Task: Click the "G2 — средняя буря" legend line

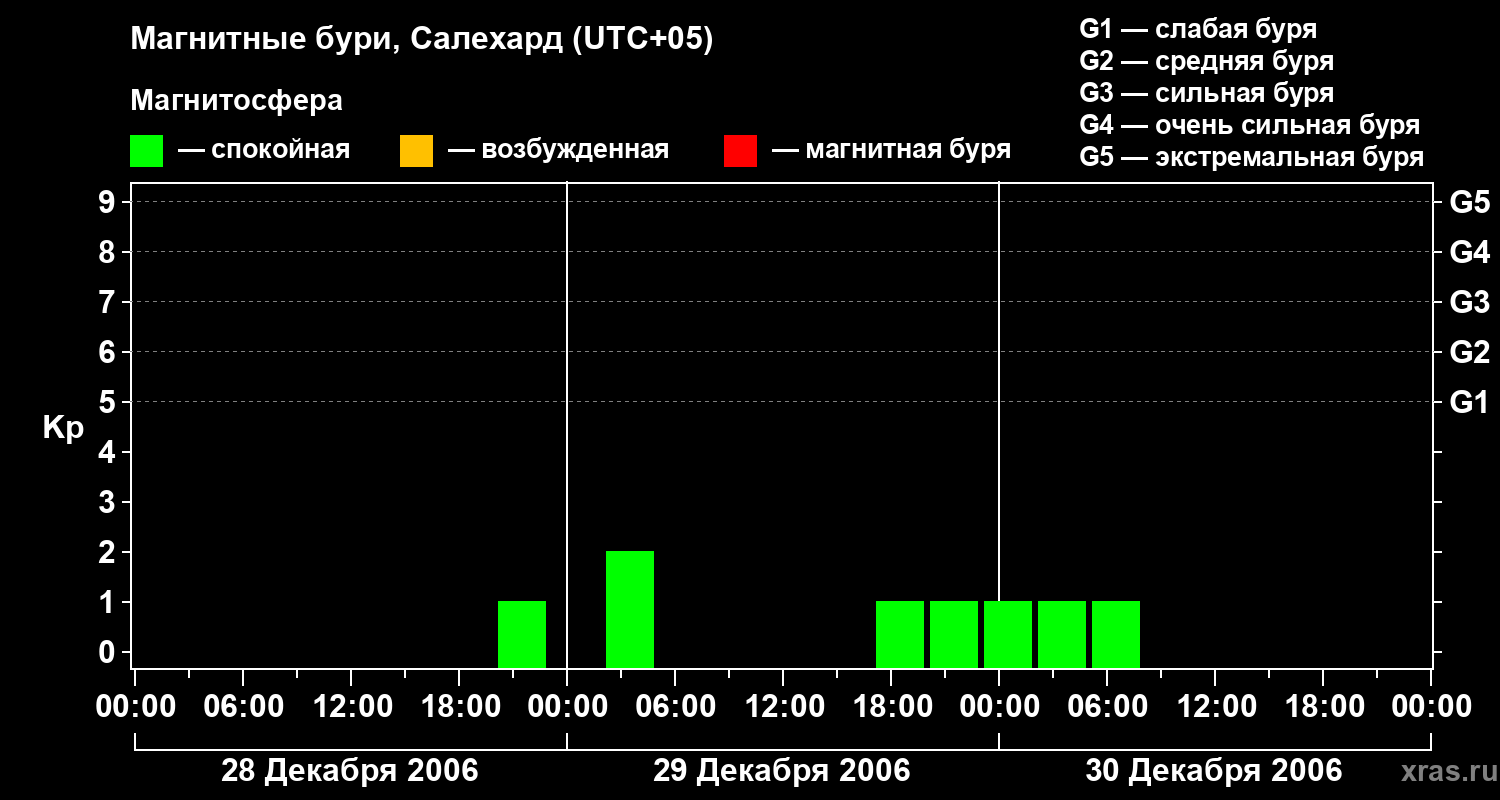Action: coord(1206,61)
